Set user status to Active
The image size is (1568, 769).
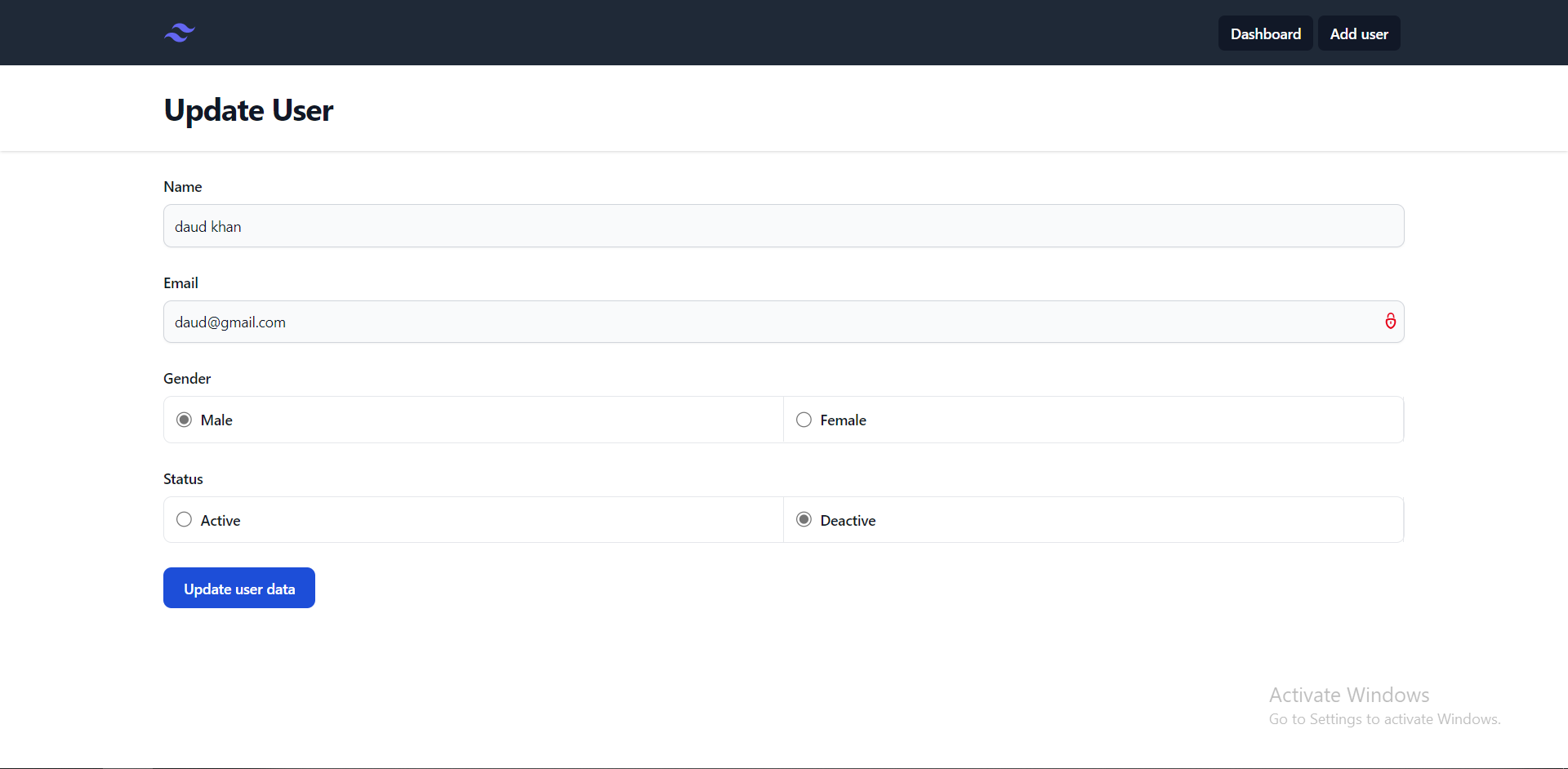pyautogui.click(x=184, y=519)
